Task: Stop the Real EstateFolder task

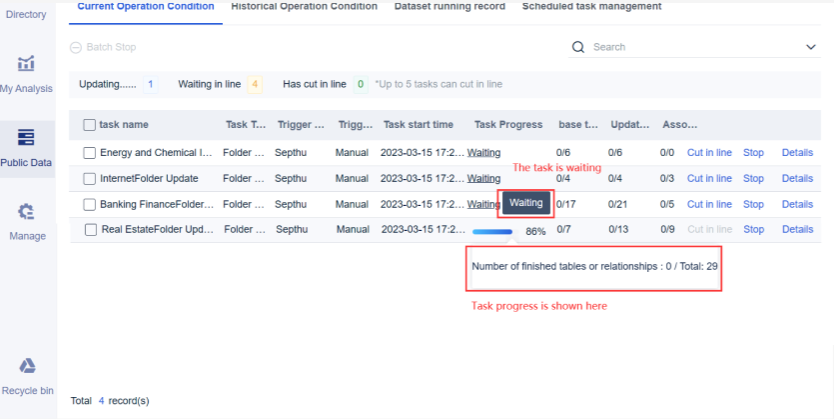Action: (753, 229)
